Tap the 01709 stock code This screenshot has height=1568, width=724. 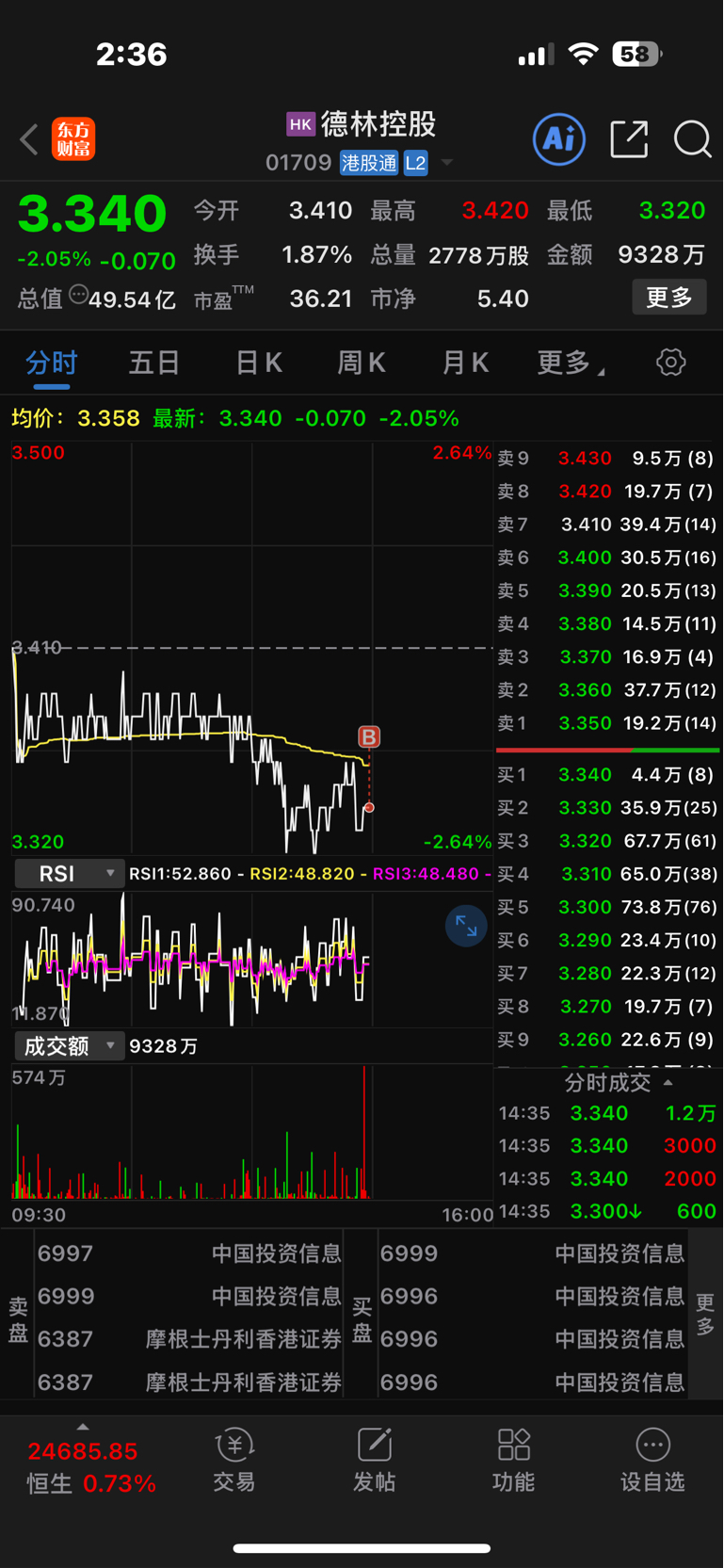click(x=298, y=163)
